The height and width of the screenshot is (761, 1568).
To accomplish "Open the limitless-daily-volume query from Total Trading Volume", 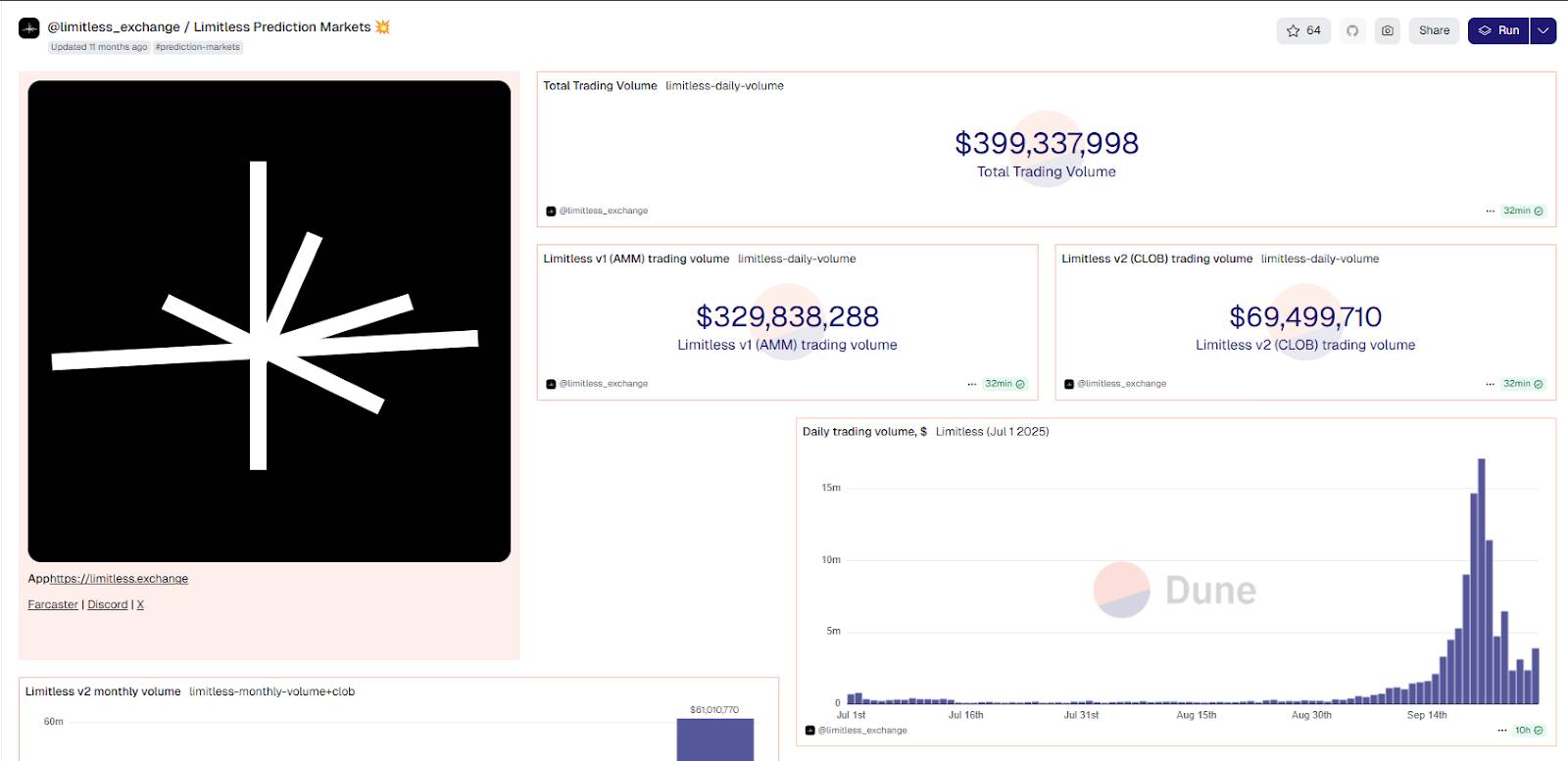I will (724, 86).
